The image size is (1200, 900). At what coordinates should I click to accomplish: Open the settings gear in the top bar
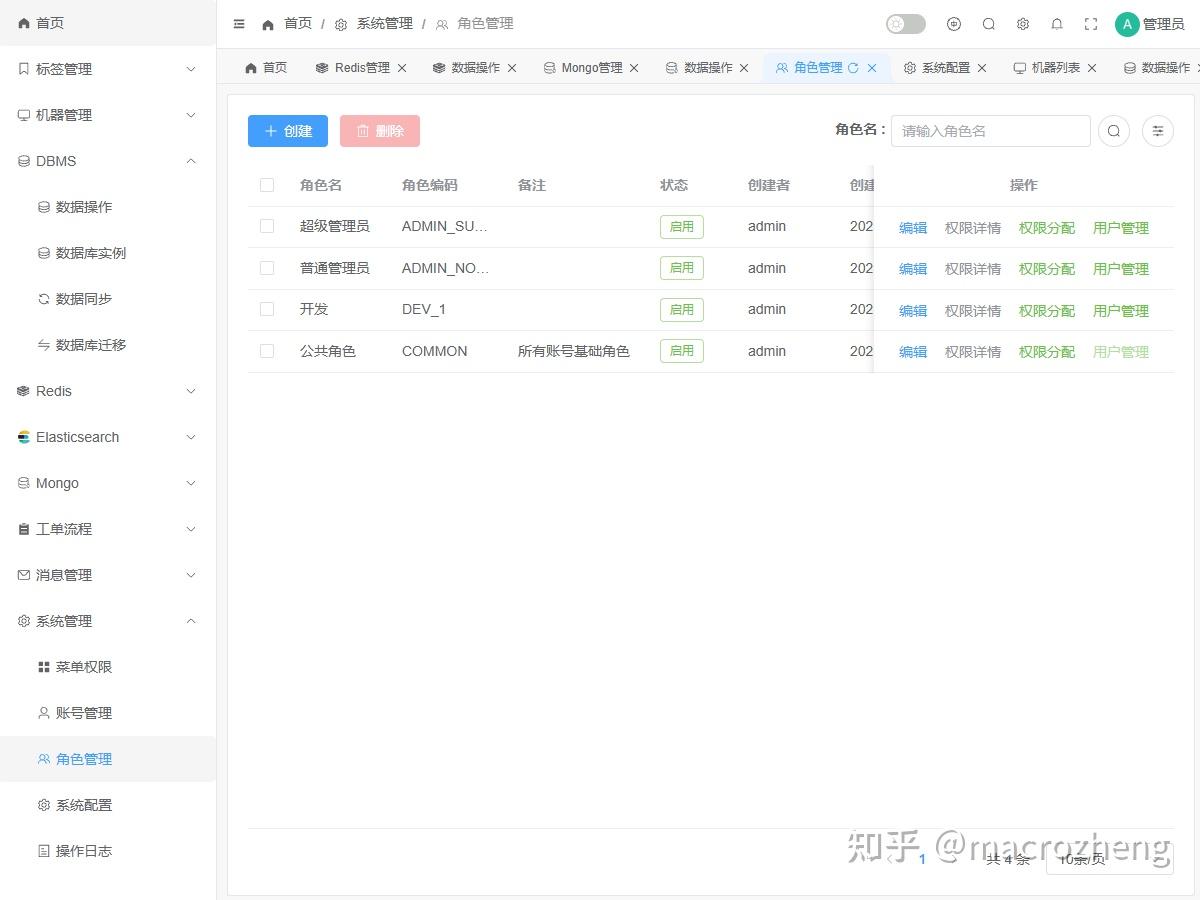pyautogui.click(x=1022, y=23)
